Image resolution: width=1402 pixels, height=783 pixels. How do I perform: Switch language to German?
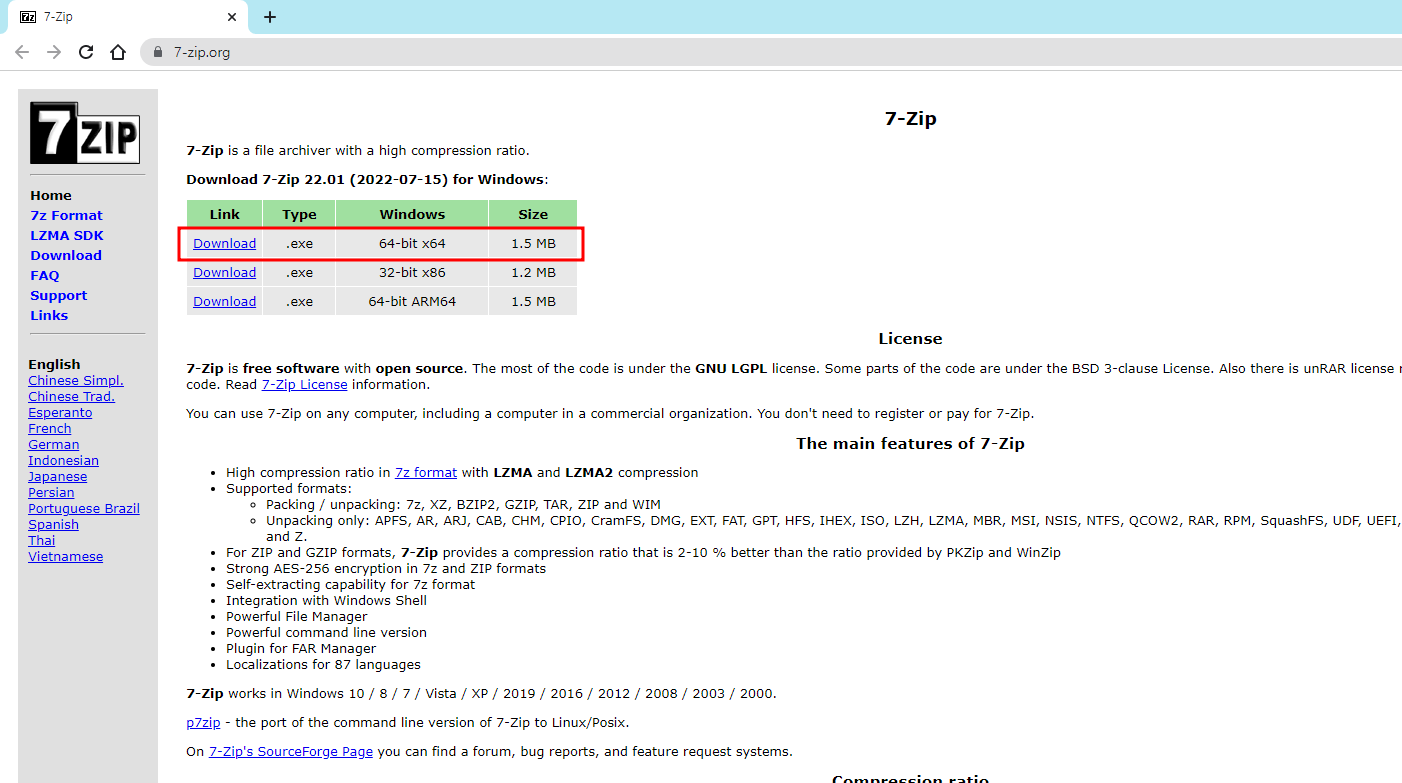pyautogui.click(x=54, y=445)
